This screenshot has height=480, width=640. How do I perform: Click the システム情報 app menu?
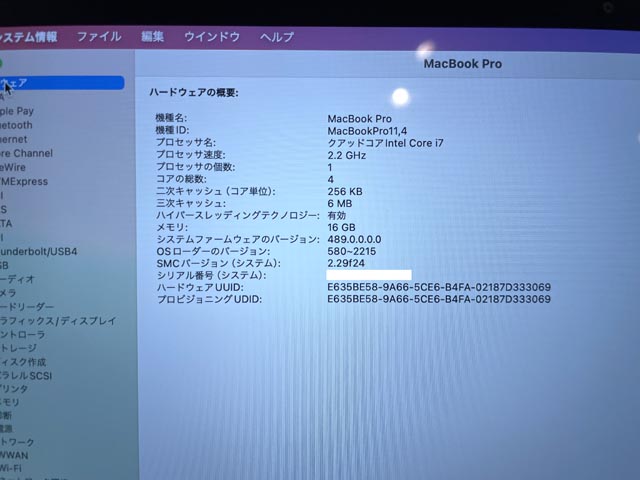coord(28,37)
